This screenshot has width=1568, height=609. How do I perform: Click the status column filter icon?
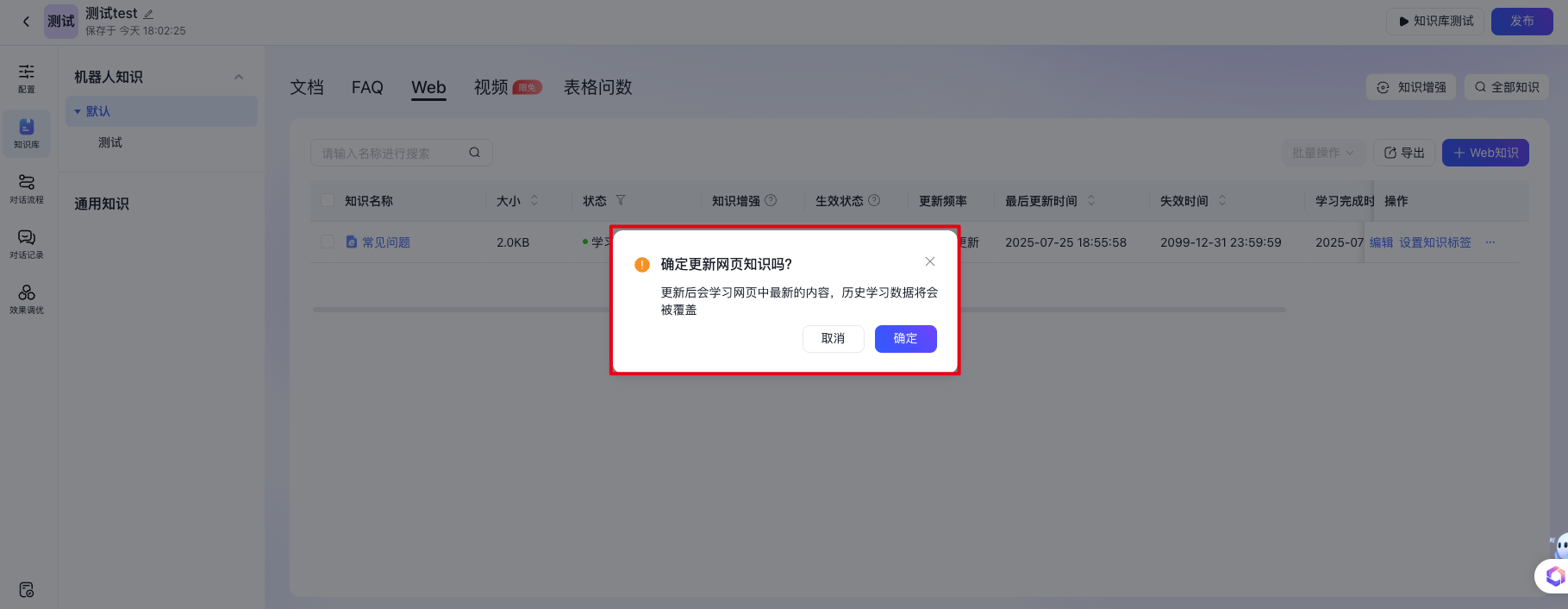[621, 200]
